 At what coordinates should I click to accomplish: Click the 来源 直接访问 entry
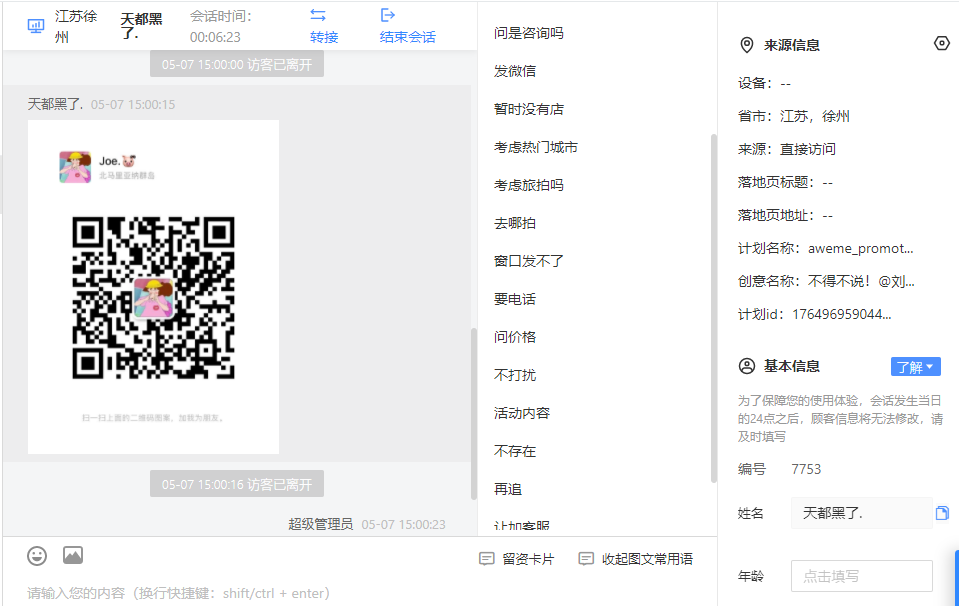click(787, 149)
